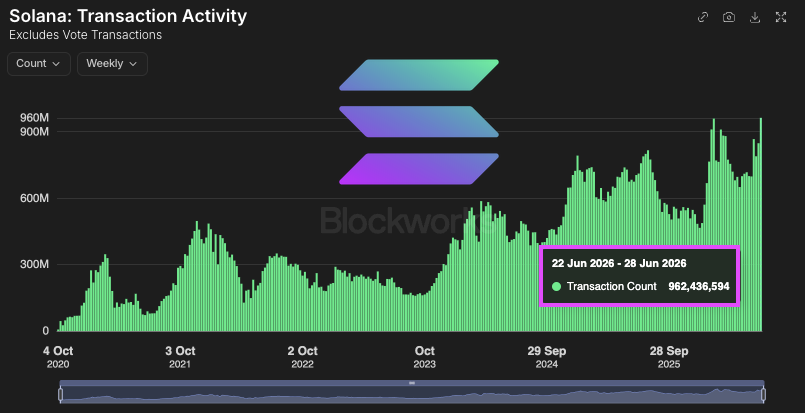Image resolution: width=805 pixels, height=413 pixels.
Task: Open the Count dropdown
Action: (x=39, y=64)
